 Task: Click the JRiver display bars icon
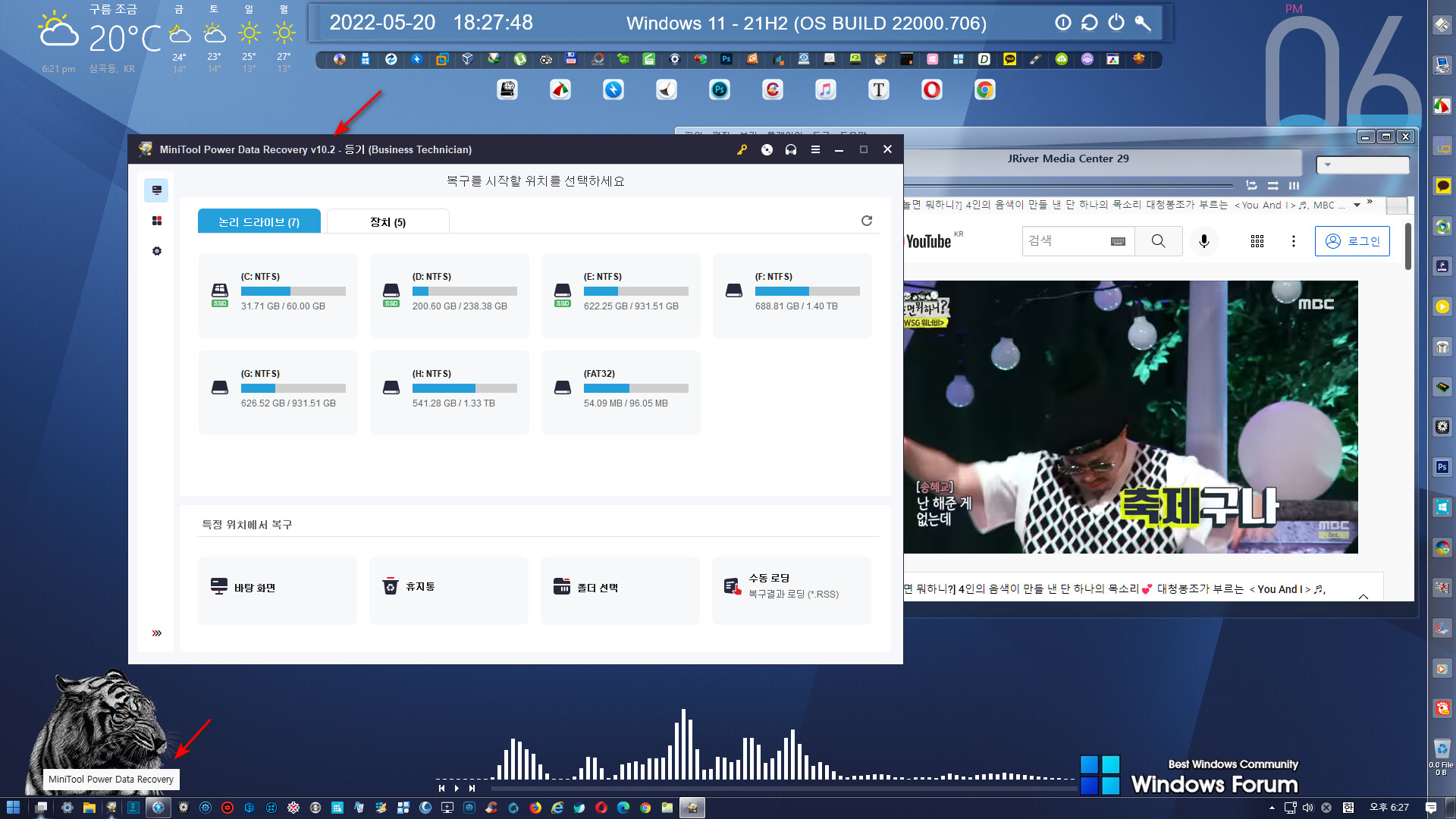(1294, 185)
